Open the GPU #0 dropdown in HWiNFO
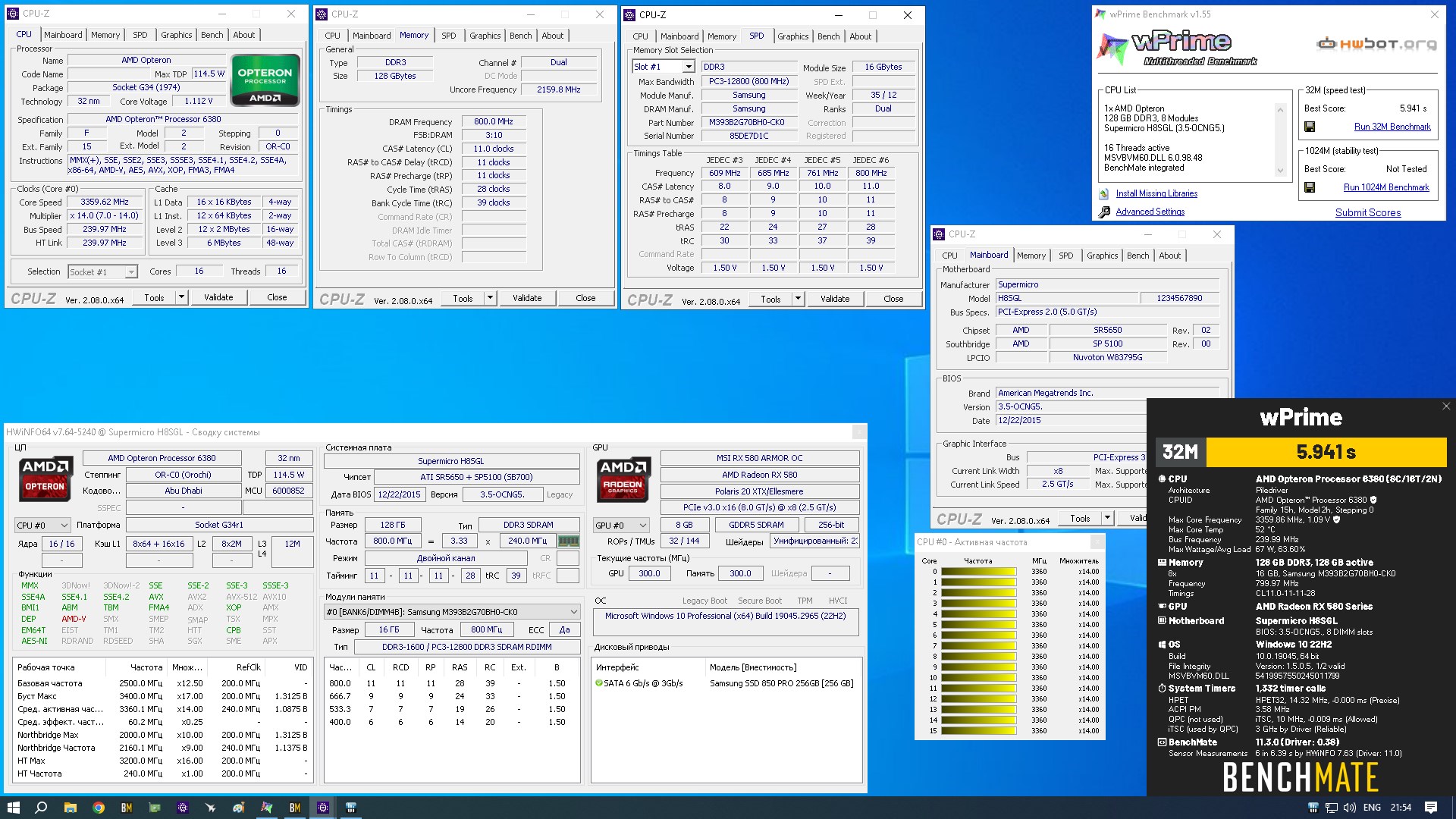 point(622,525)
